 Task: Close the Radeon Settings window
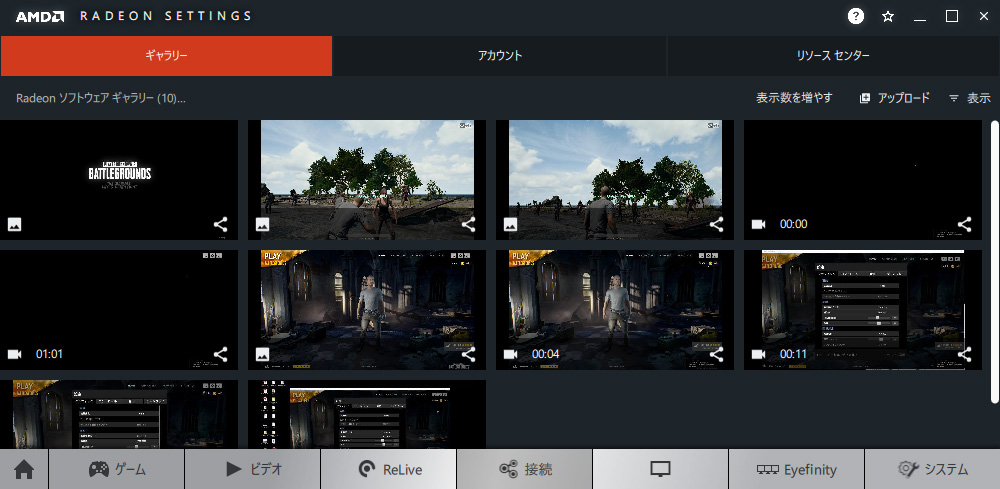[x=983, y=17]
